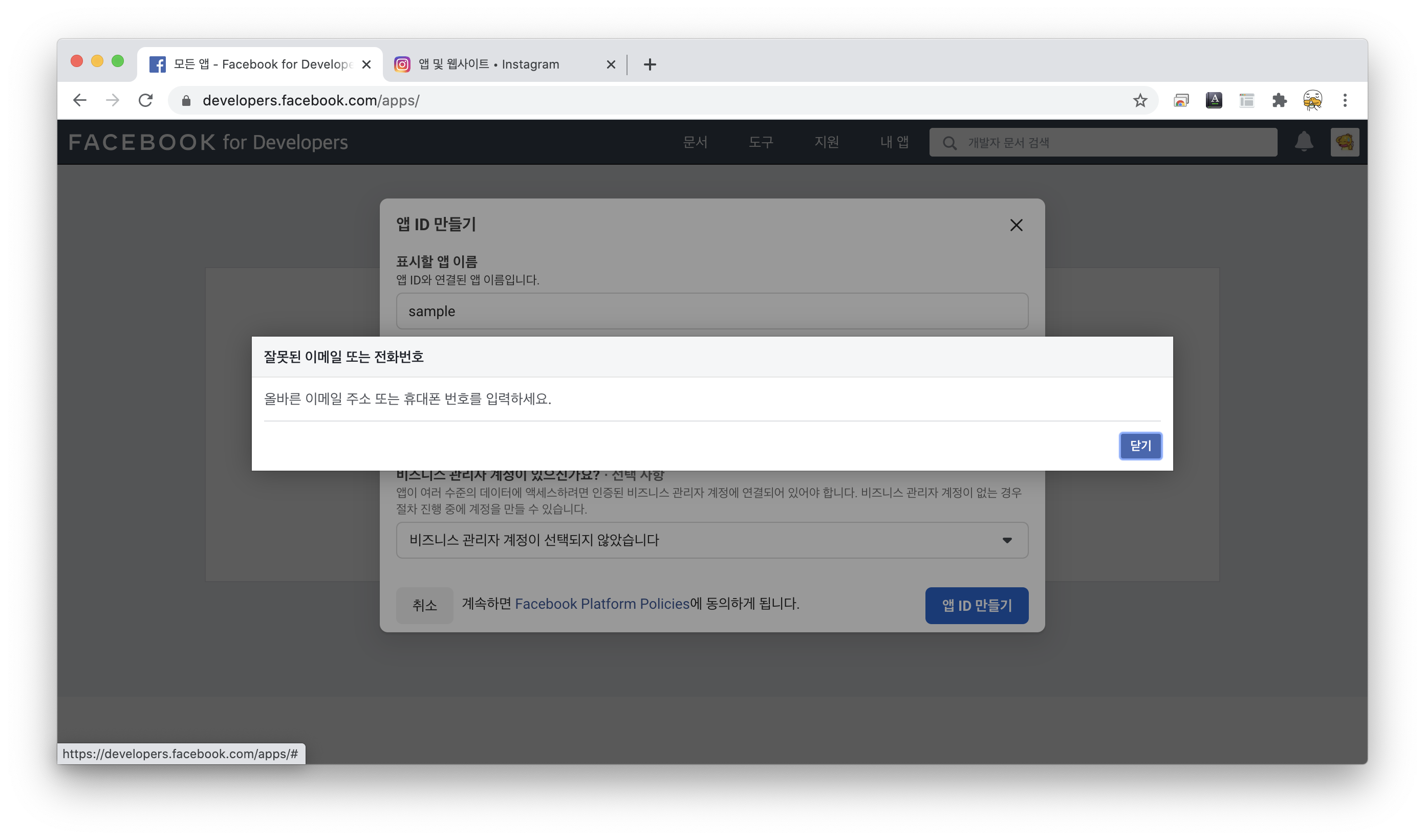Screen dimensions: 1425x840
Task: Click the browser back arrow
Action: 80,101
